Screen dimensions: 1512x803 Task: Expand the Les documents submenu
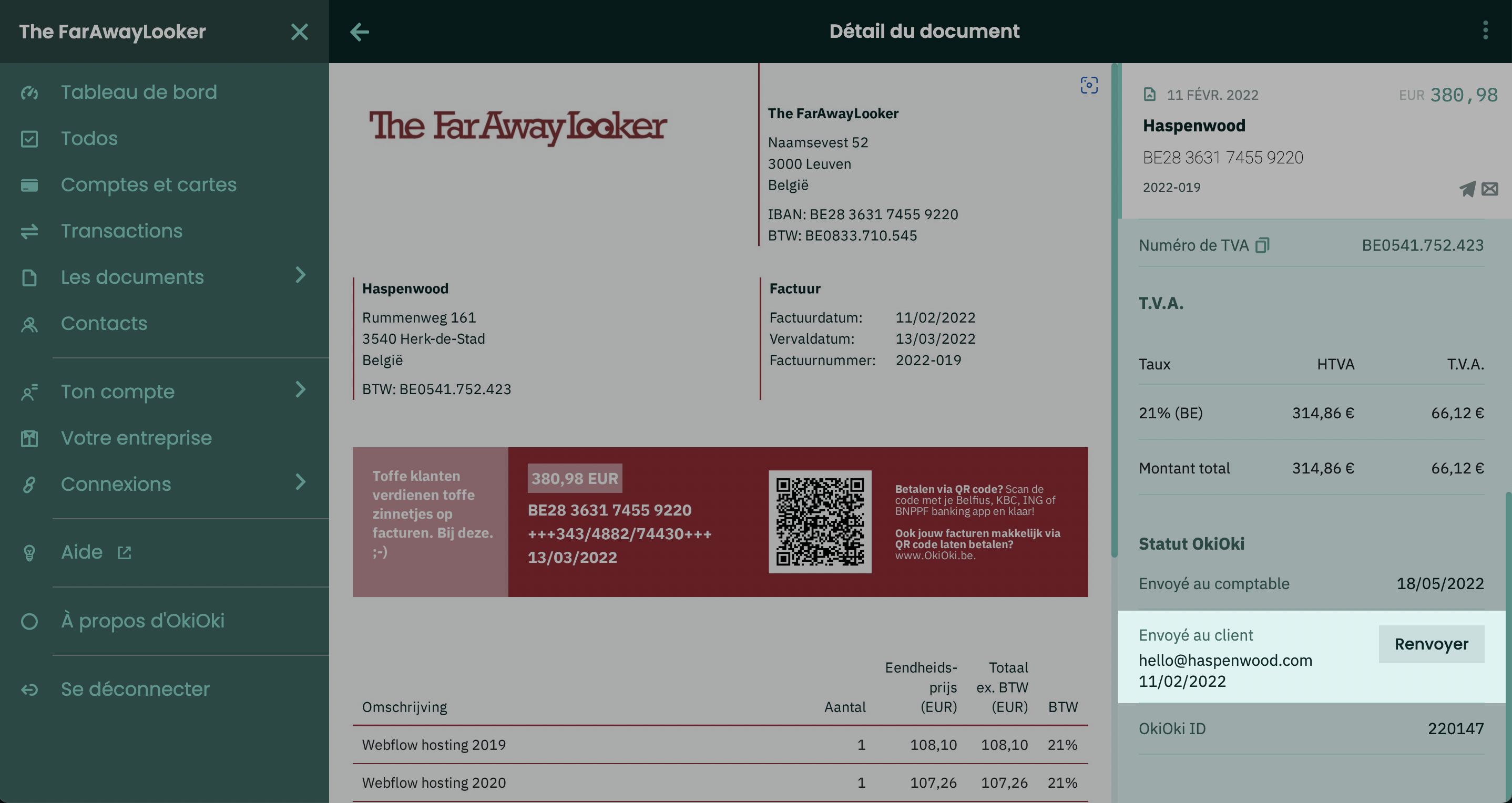(301, 275)
